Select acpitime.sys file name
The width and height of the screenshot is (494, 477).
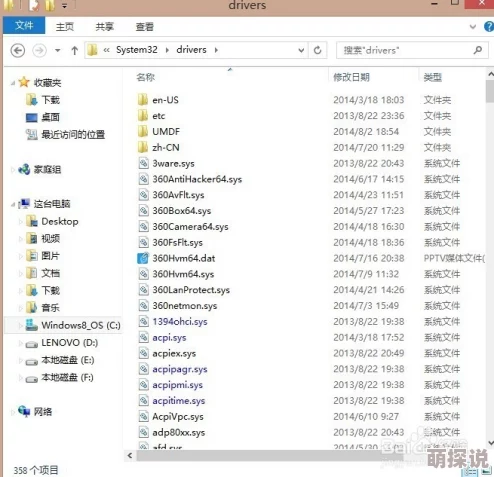pos(179,401)
